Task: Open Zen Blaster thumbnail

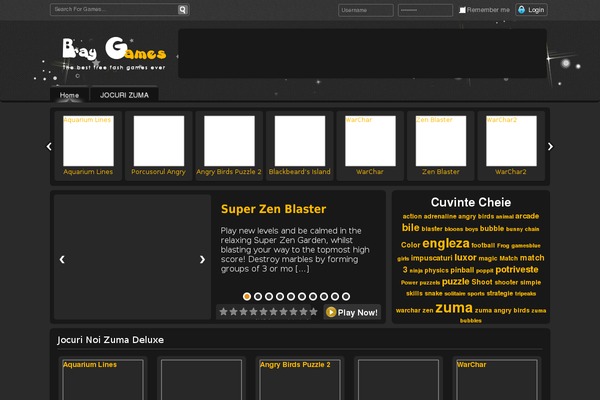Action: click(441, 141)
